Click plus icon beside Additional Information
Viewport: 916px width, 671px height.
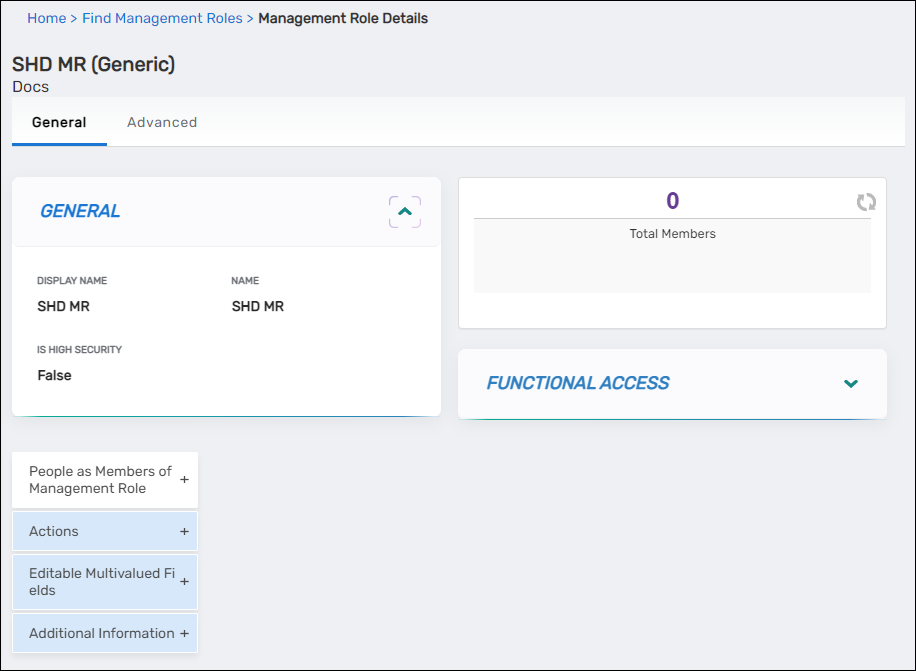pos(184,634)
